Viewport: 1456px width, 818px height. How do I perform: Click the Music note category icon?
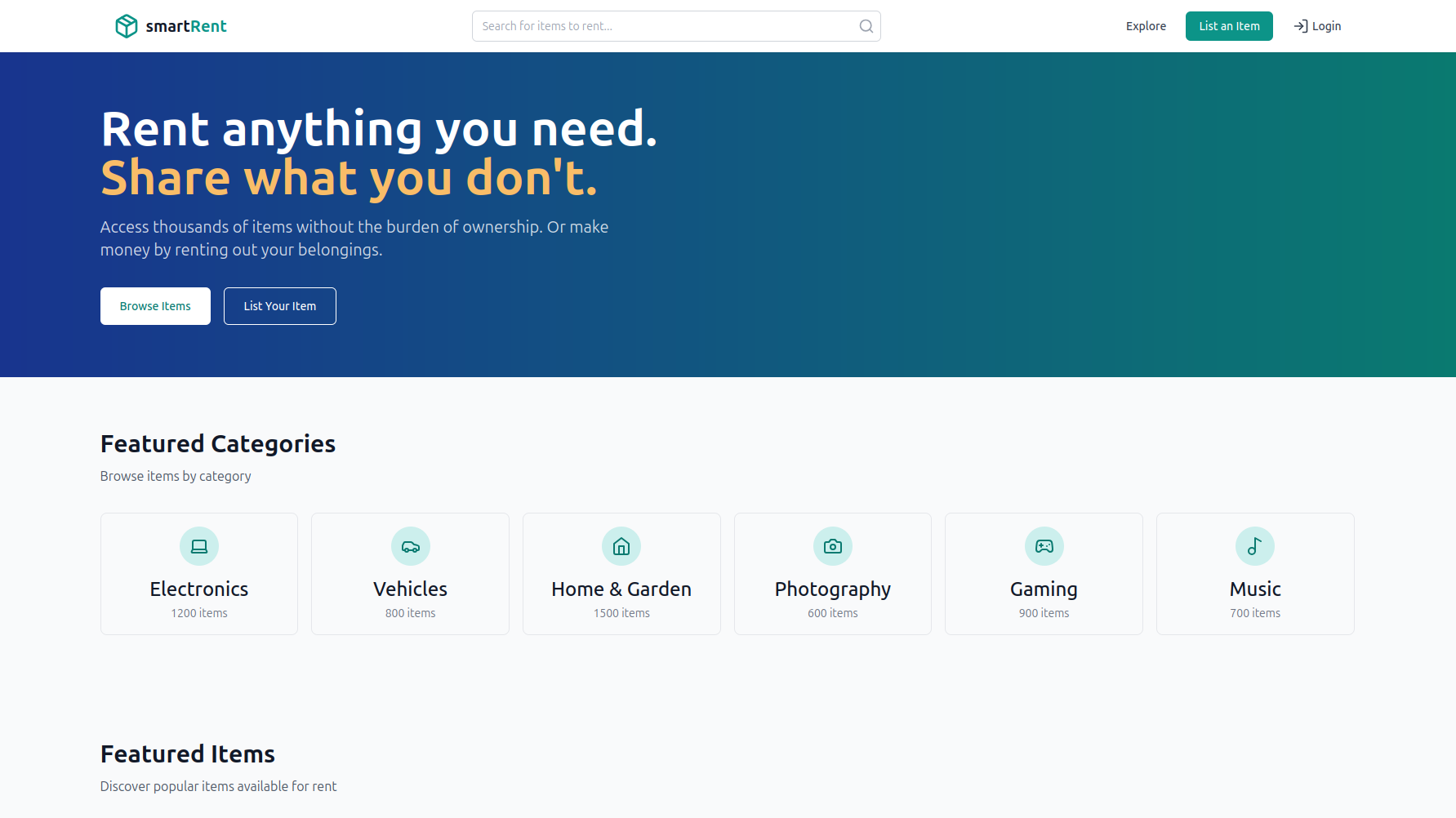pos(1255,546)
